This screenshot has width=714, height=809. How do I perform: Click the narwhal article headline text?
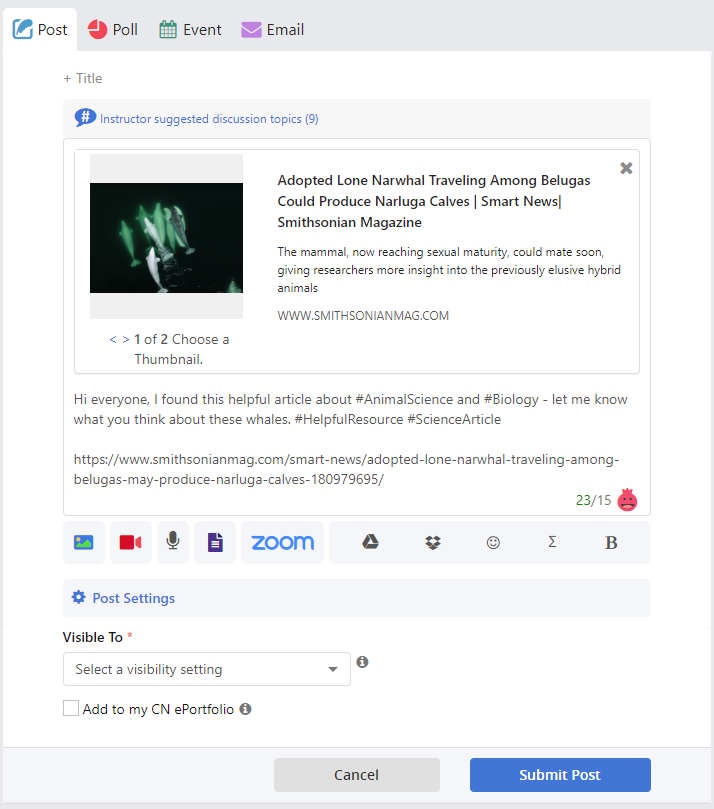434,201
